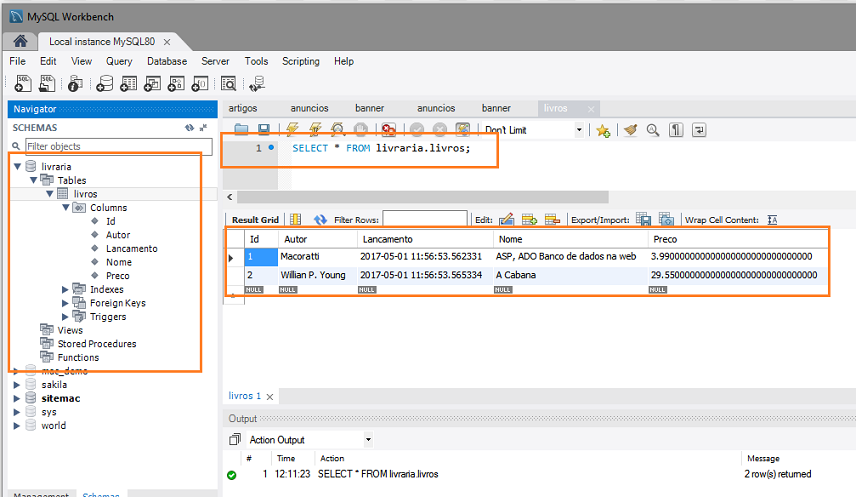The height and width of the screenshot is (497, 856).
Task: Open find panel magnifier icon
Action: click(653, 130)
